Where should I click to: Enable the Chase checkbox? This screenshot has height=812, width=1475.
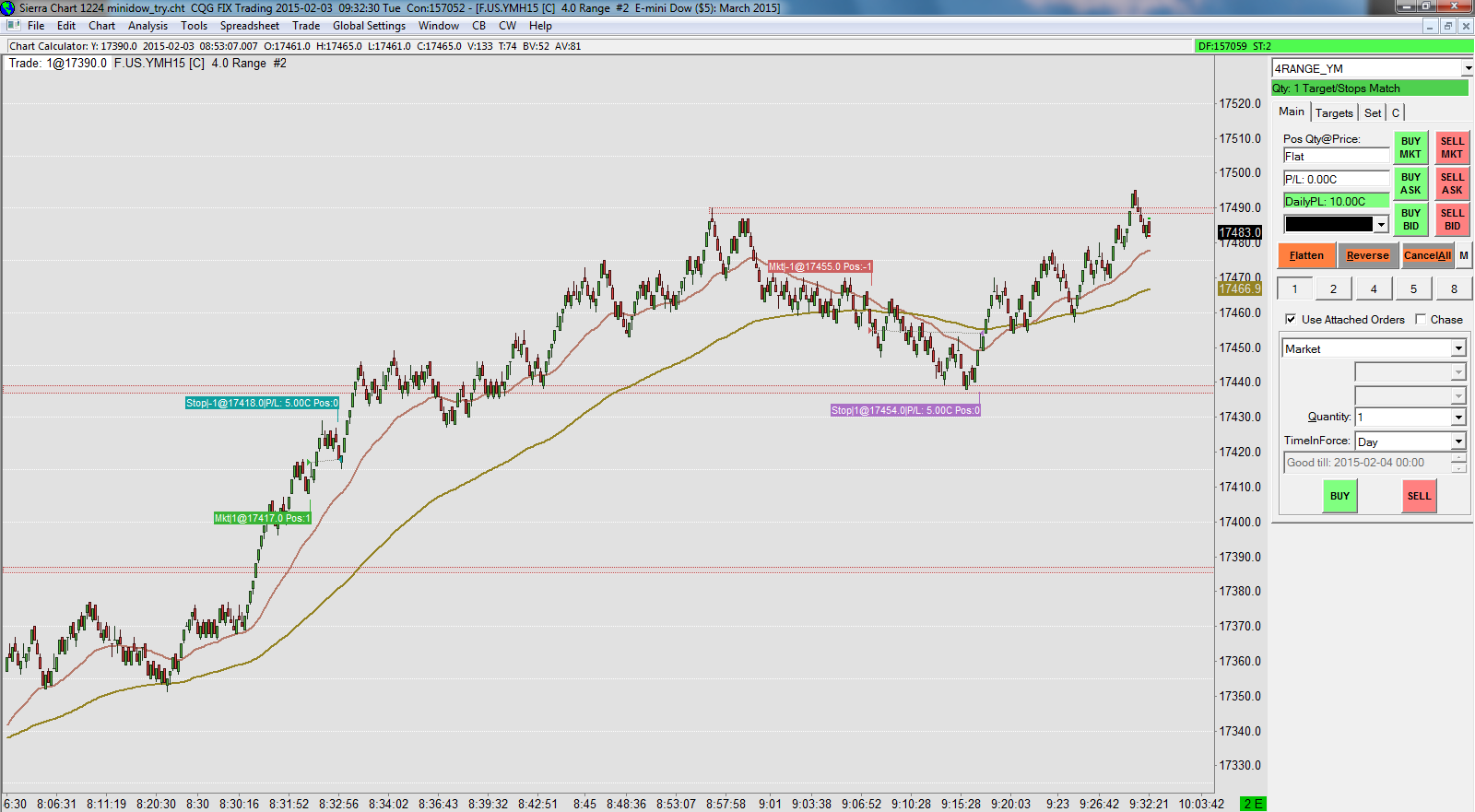(1421, 319)
